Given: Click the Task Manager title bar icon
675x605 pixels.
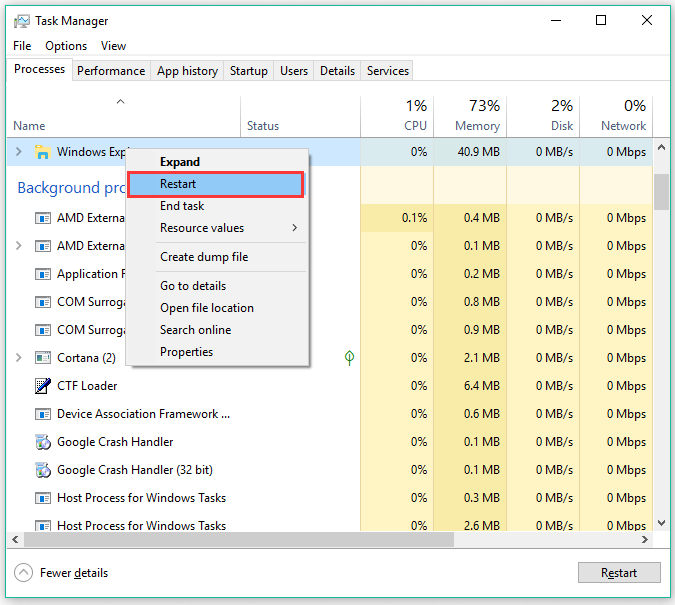Looking at the screenshot, I should tap(22, 21).
